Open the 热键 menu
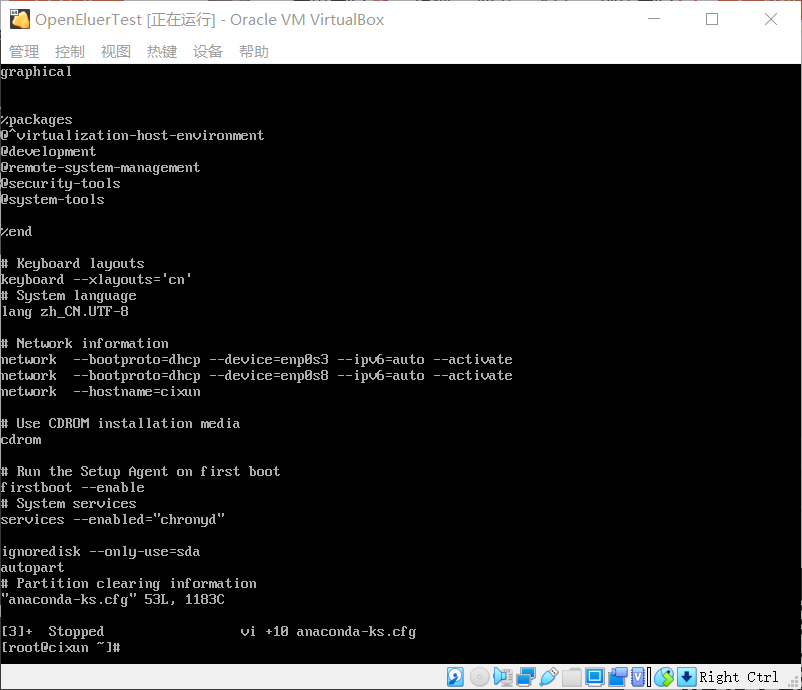The width and height of the screenshot is (802, 690). 162,52
